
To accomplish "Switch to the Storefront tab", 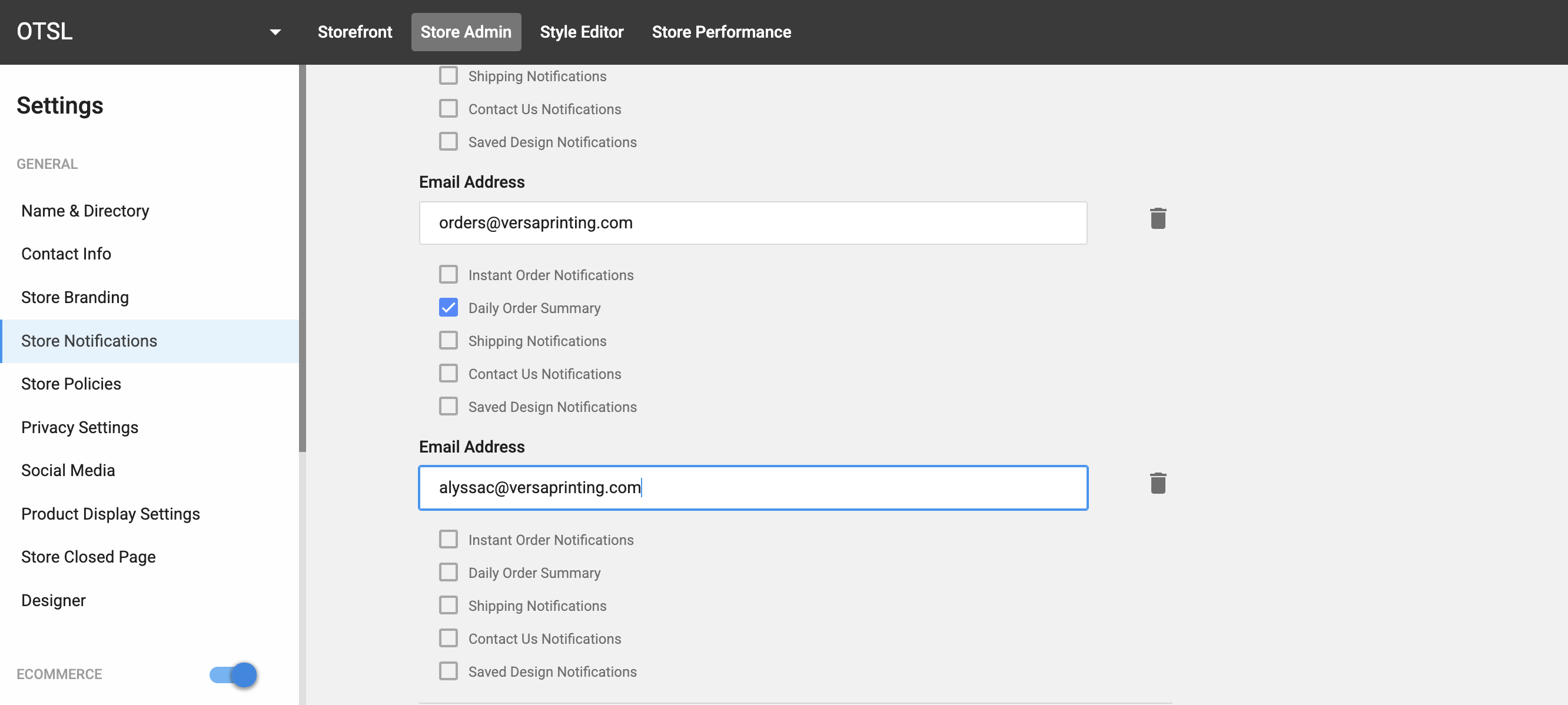I will coord(355,32).
